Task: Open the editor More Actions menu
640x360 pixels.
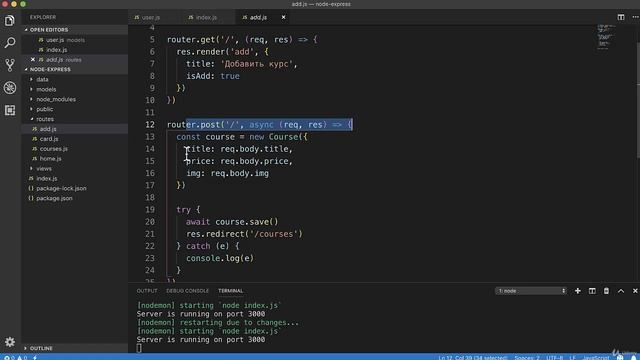Action: point(635,17)
